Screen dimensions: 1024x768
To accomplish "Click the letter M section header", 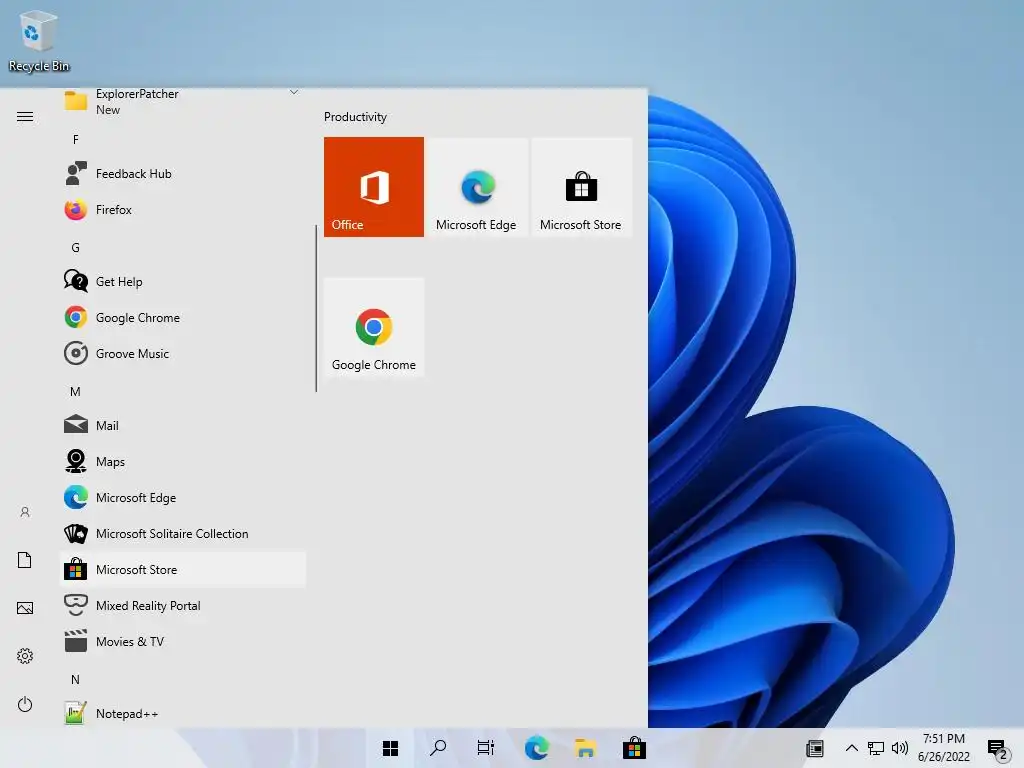I will point(76,392).
